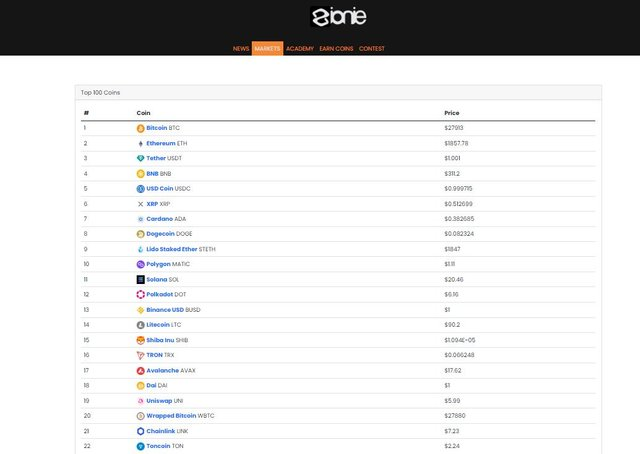This screenshot has width=640, height=454.
Task: Click the Dai coin icon
Action: [140, 385]
